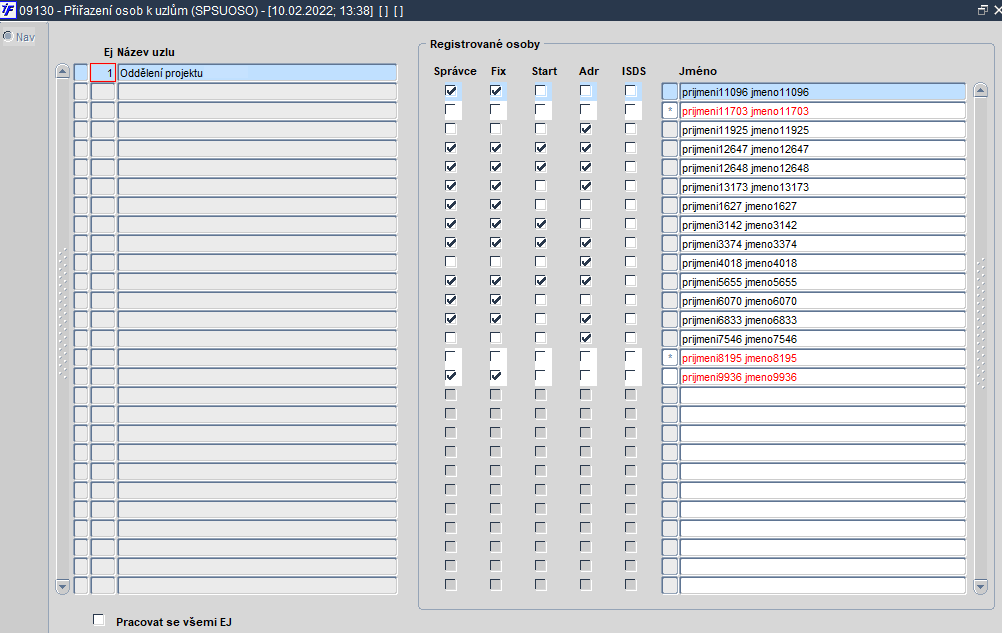1002x633 pixels.
Task: Select the Nav radio button
Action: (x=8, y=36)
